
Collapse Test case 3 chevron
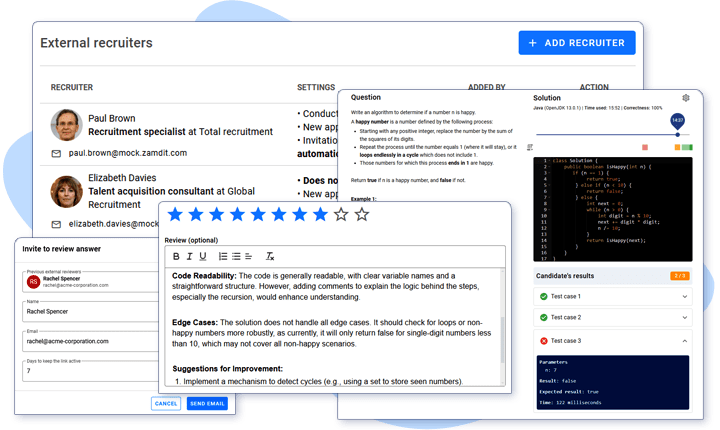[x=685, y=341]
